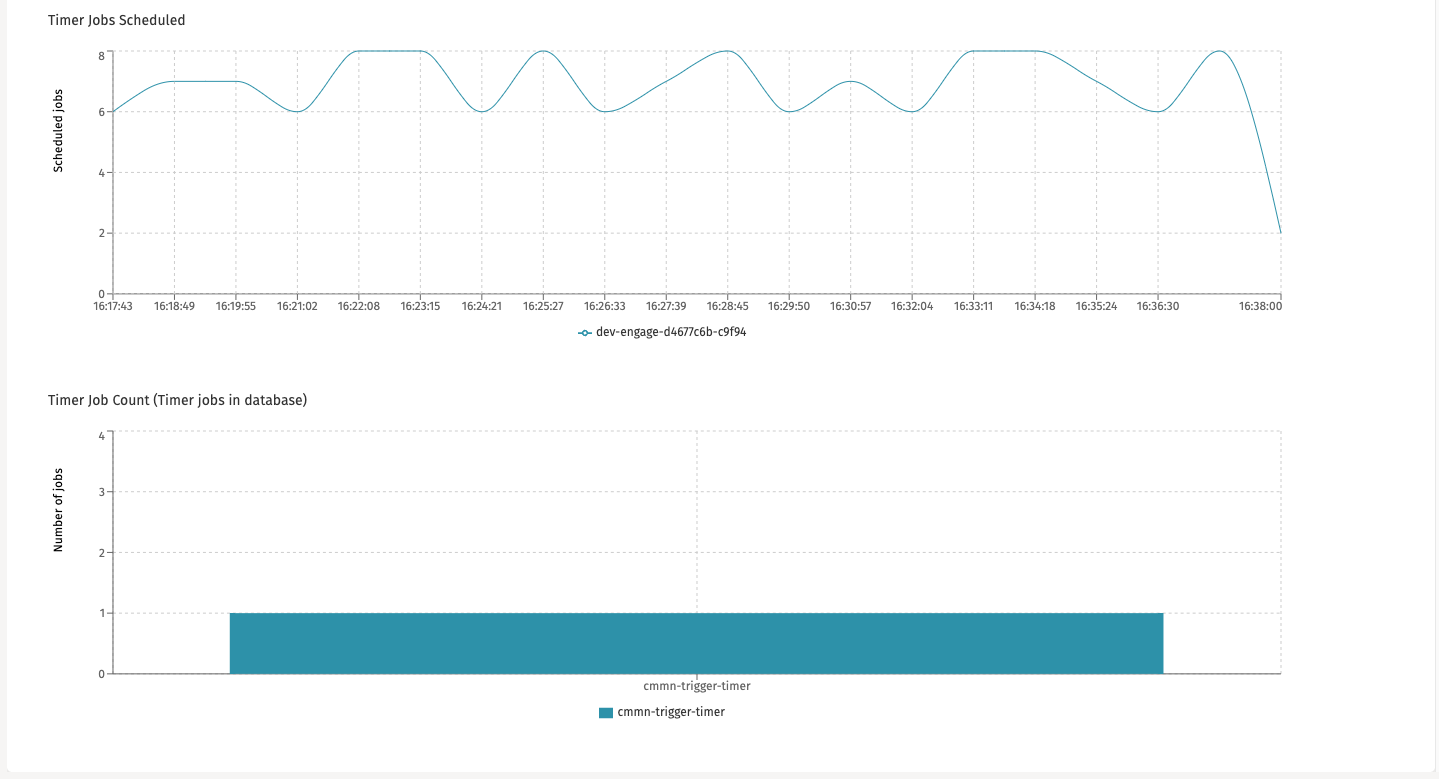1439x779 pixels.
Task: Click the cmmn-trigger-timer x-axis category label
Action: pyautogui.click(x=696, y=686)
